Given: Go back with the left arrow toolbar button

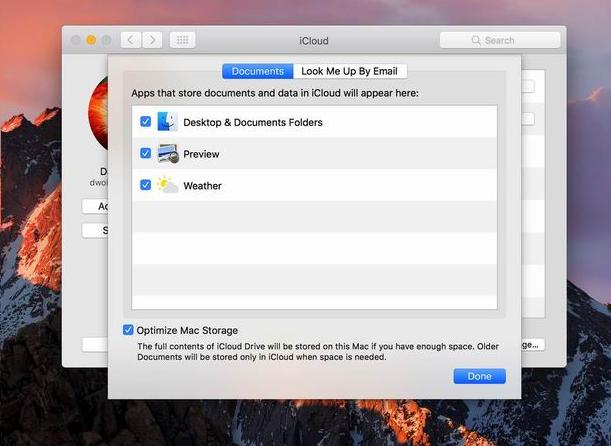Looking at the screenshot, I should (x=131, y=40).
